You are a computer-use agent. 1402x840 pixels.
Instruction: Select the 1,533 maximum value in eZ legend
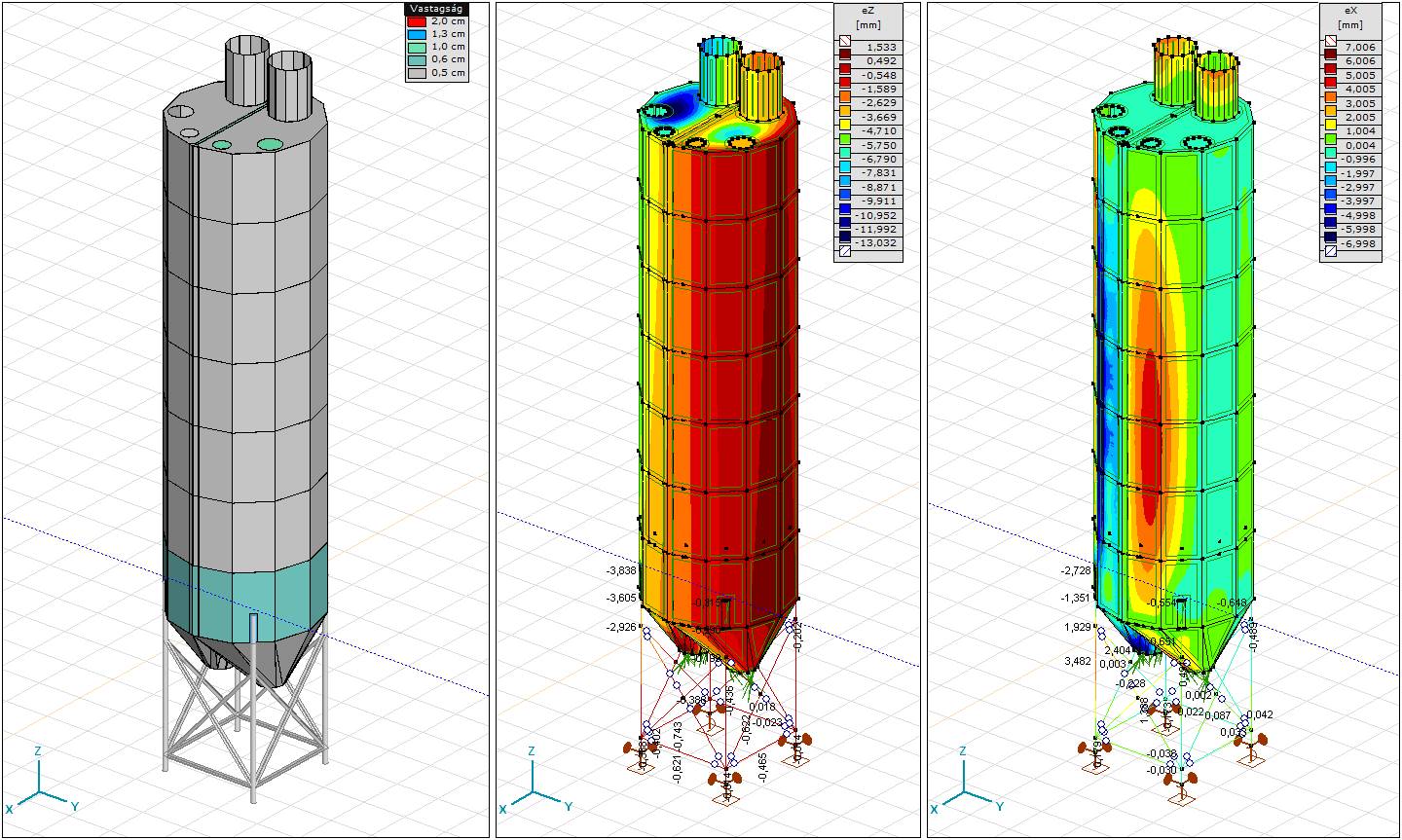pyautogui.click(x=880, y=47)
